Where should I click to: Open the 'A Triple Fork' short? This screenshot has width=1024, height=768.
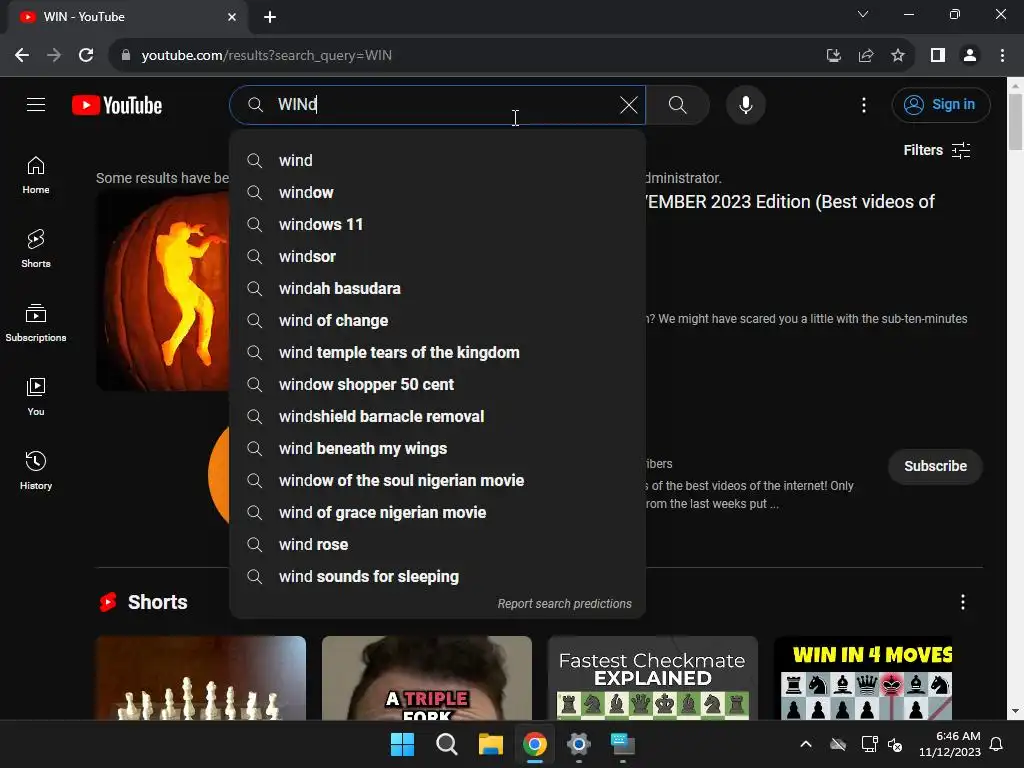[426, 678]
